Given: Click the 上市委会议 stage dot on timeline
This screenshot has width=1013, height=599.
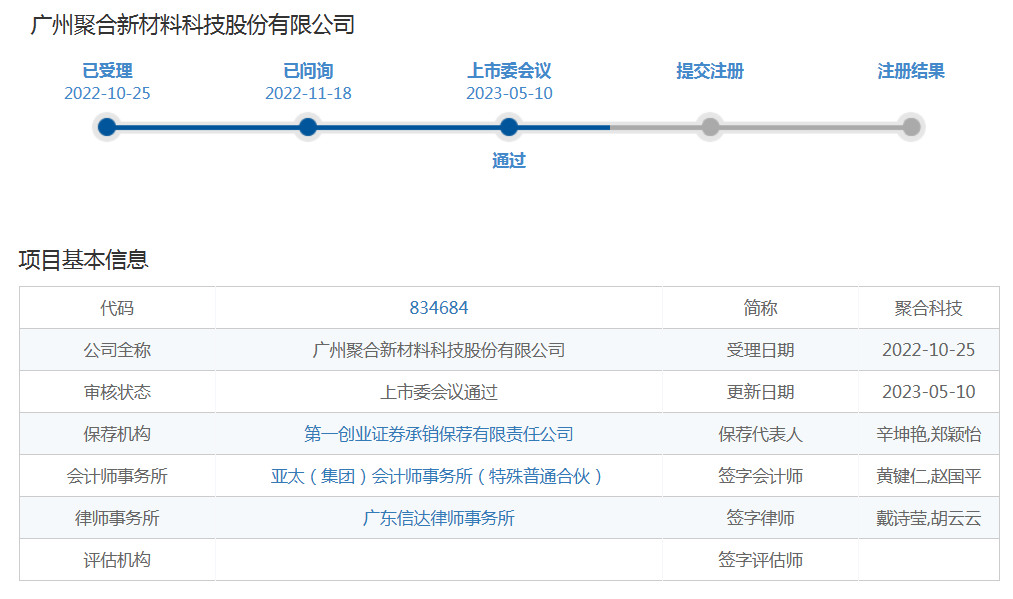Looking at the screenshot, I should 509,127.
